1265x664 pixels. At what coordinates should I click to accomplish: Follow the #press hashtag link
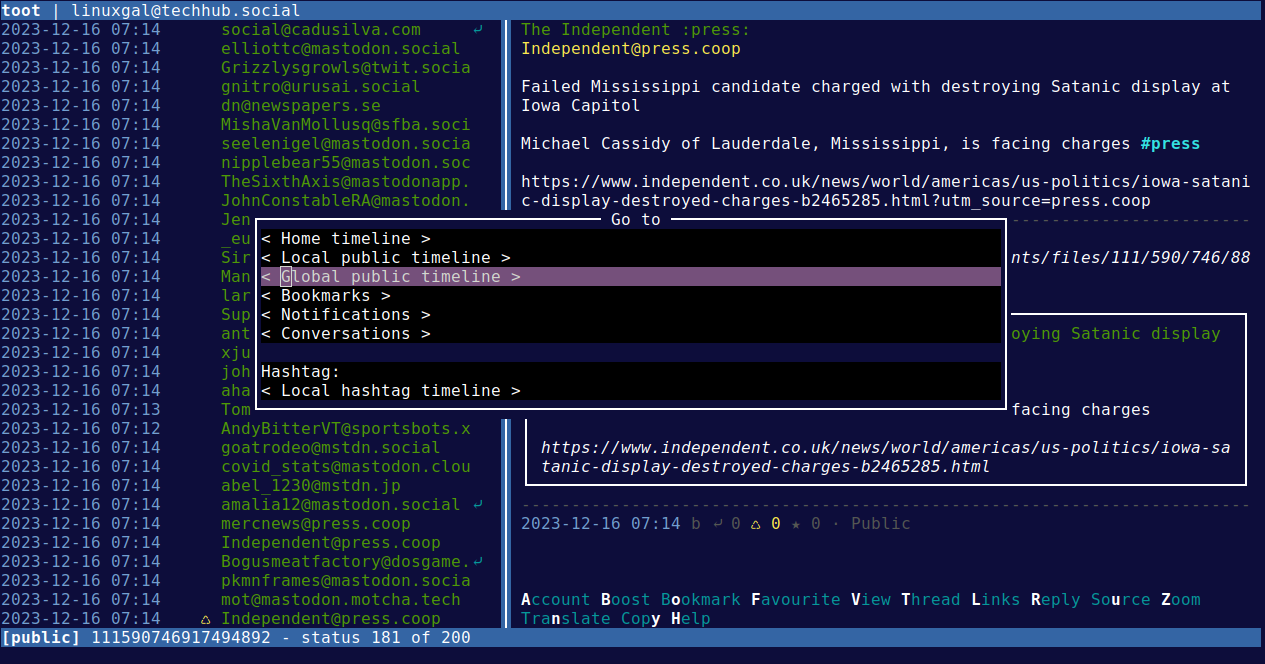pos(1170,143)
